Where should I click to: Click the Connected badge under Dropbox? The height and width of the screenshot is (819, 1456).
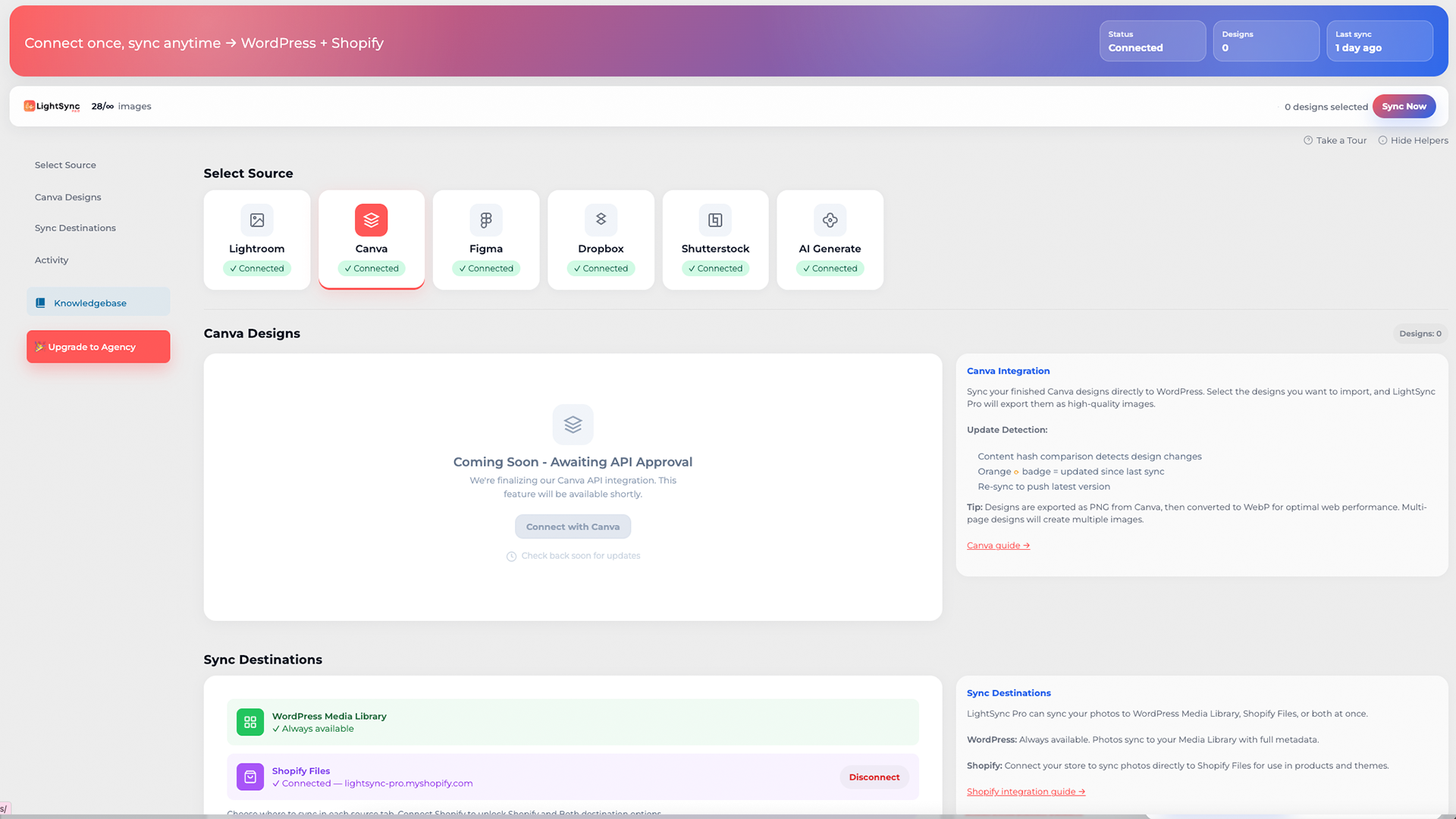click(x=601, y=268)
